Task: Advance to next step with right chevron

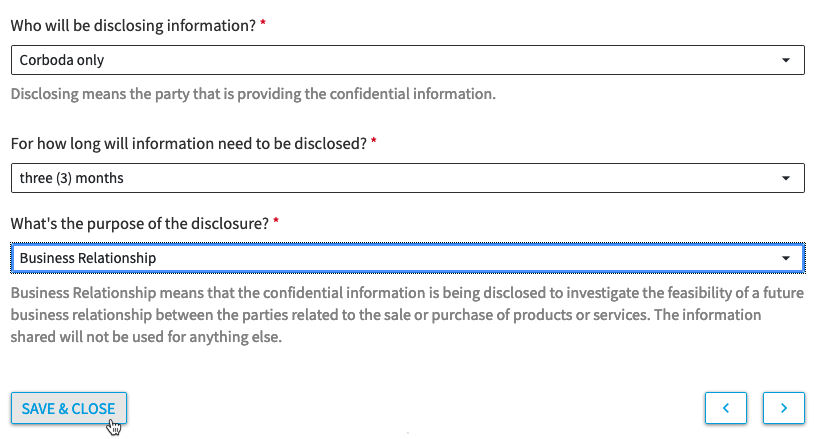Action: point(784,408)
